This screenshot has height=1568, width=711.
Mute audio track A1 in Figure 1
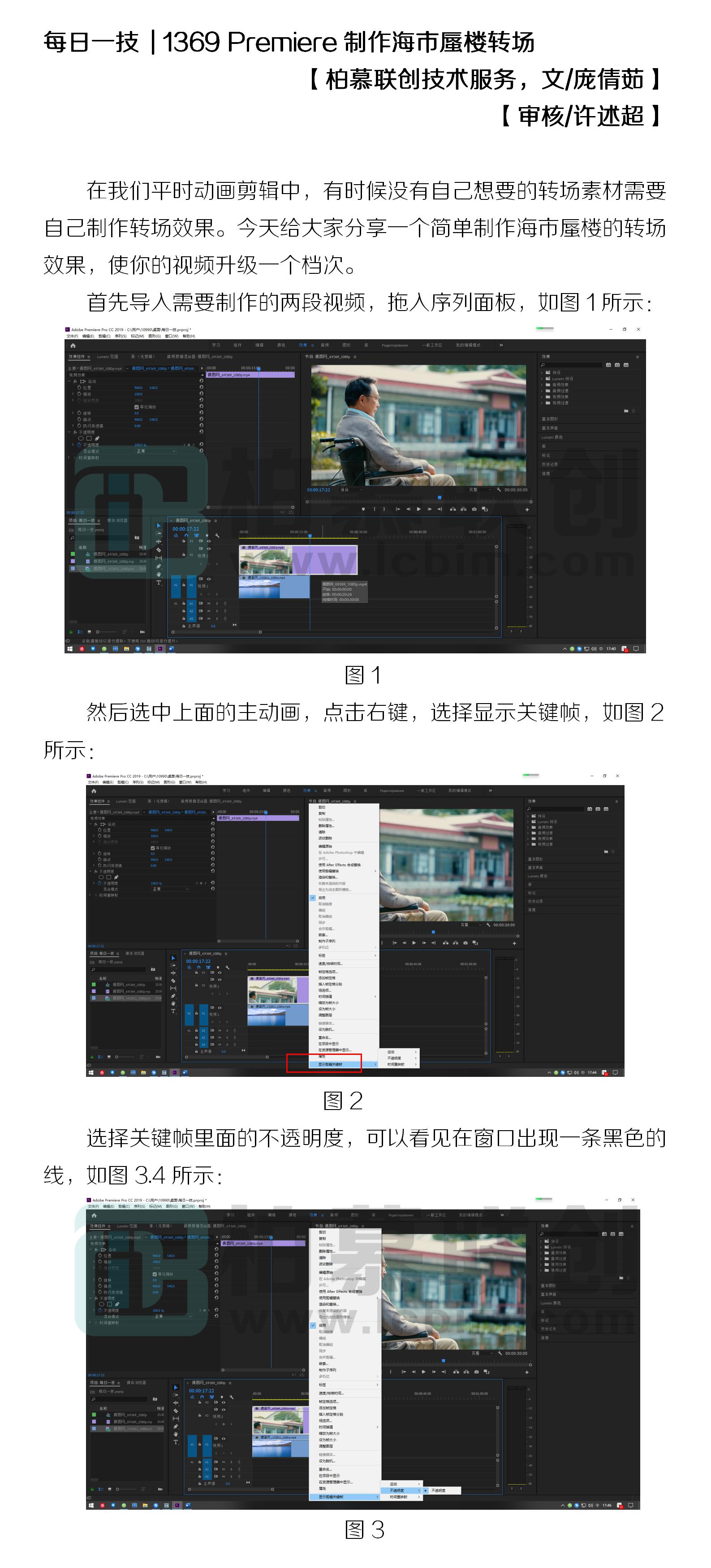point(209,604)
